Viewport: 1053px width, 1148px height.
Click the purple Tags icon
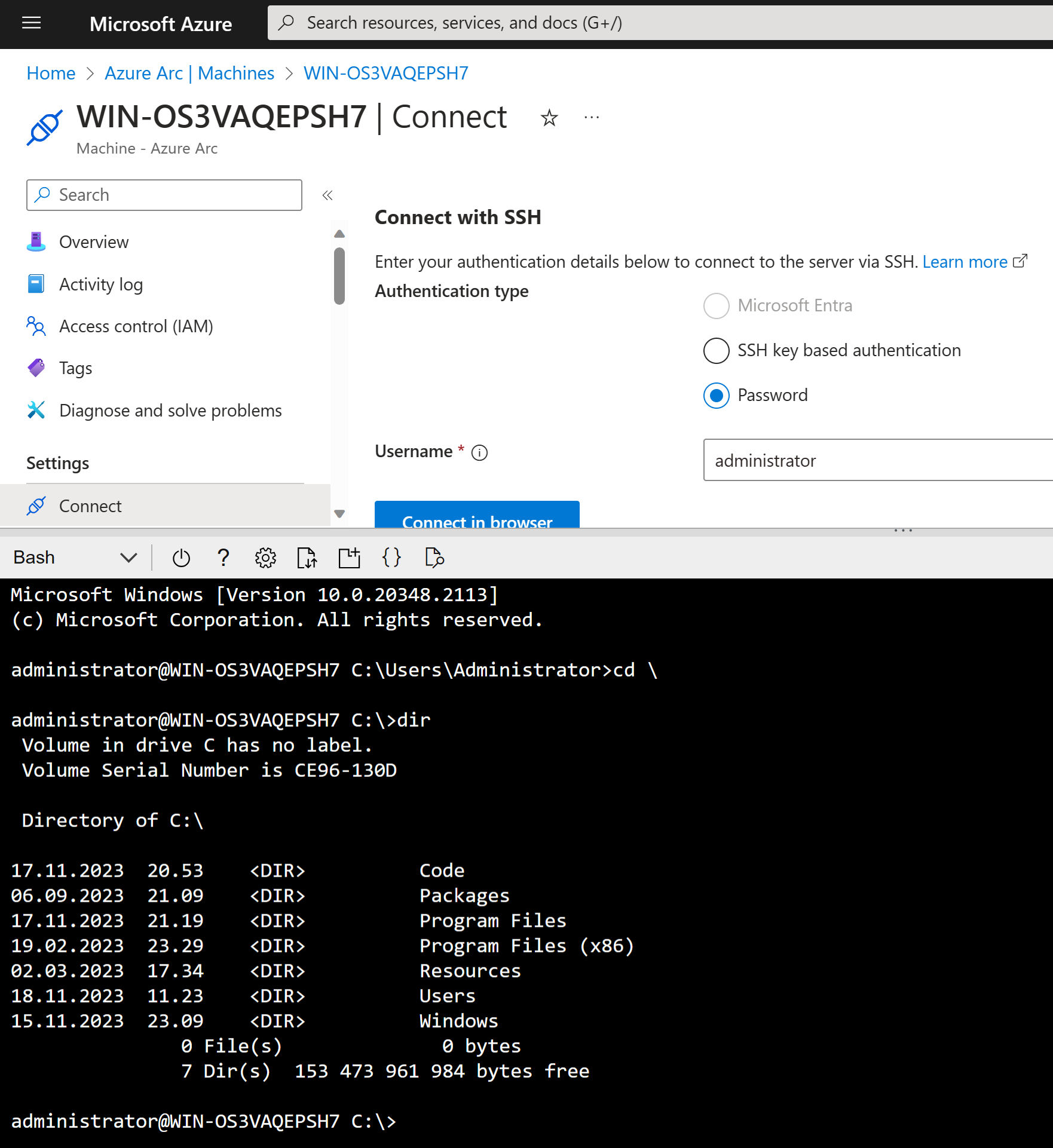coord(36,368)
